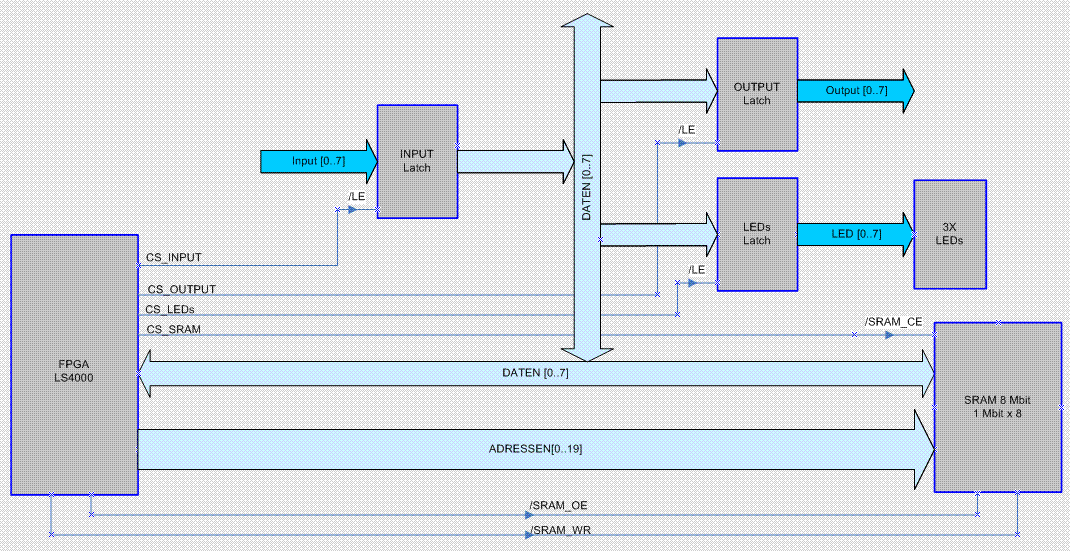Click the Output [0..7] arrow
The height and width of the screenshot is (551, 1070).
pyautogui.click(x=856, y=90)
